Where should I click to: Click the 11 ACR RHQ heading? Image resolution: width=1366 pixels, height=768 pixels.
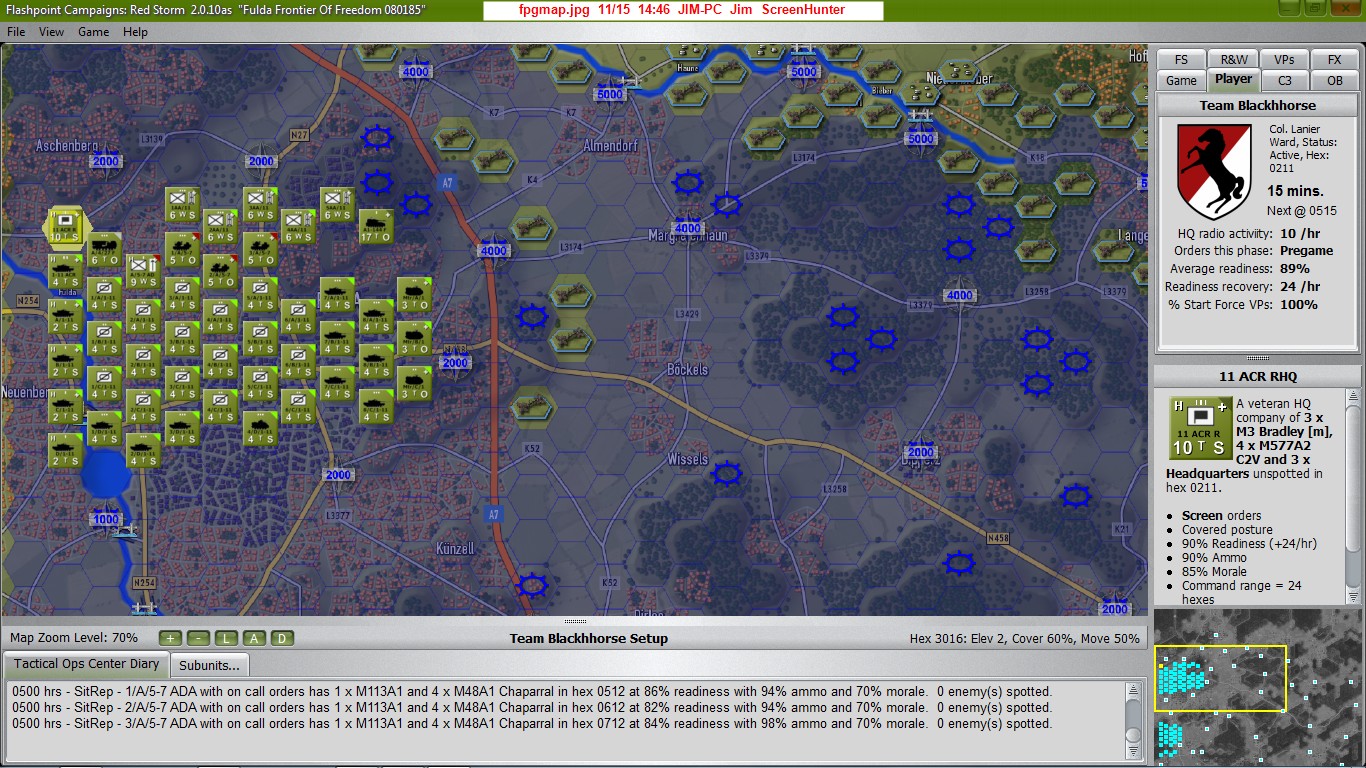point(1258,377)
